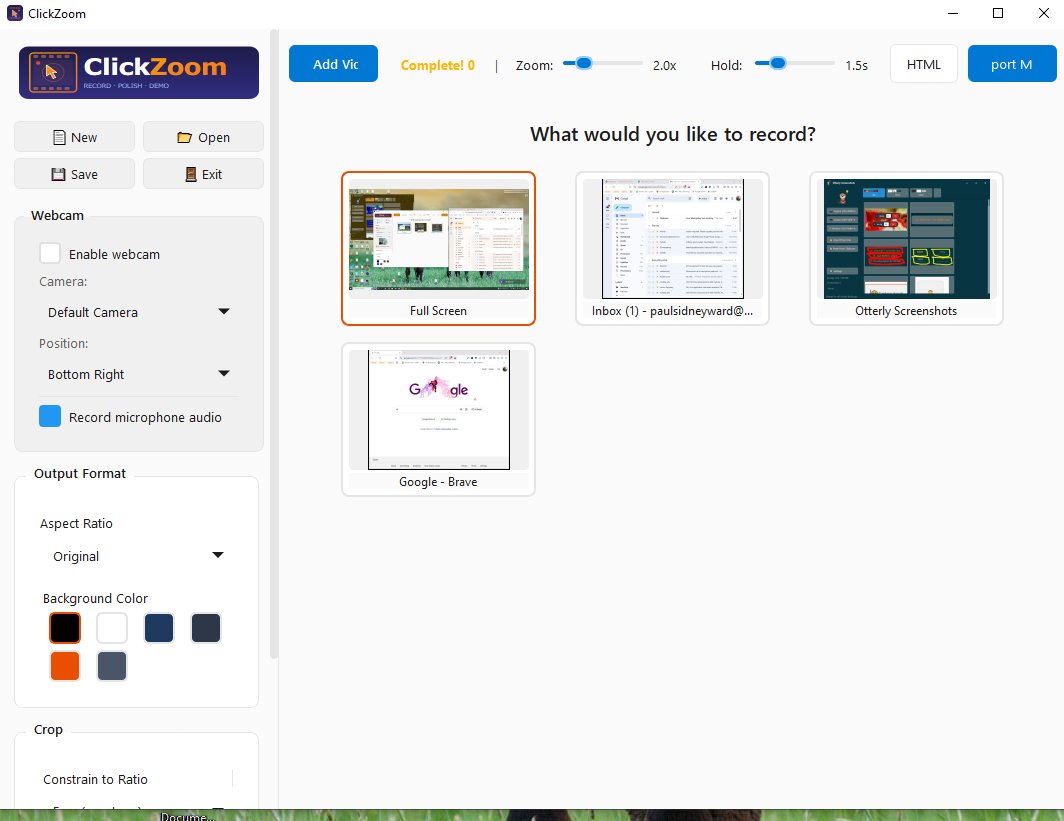Viewport: 1064px width, 821px height.
Task: Click the Open folder icon
Action: 184,136
